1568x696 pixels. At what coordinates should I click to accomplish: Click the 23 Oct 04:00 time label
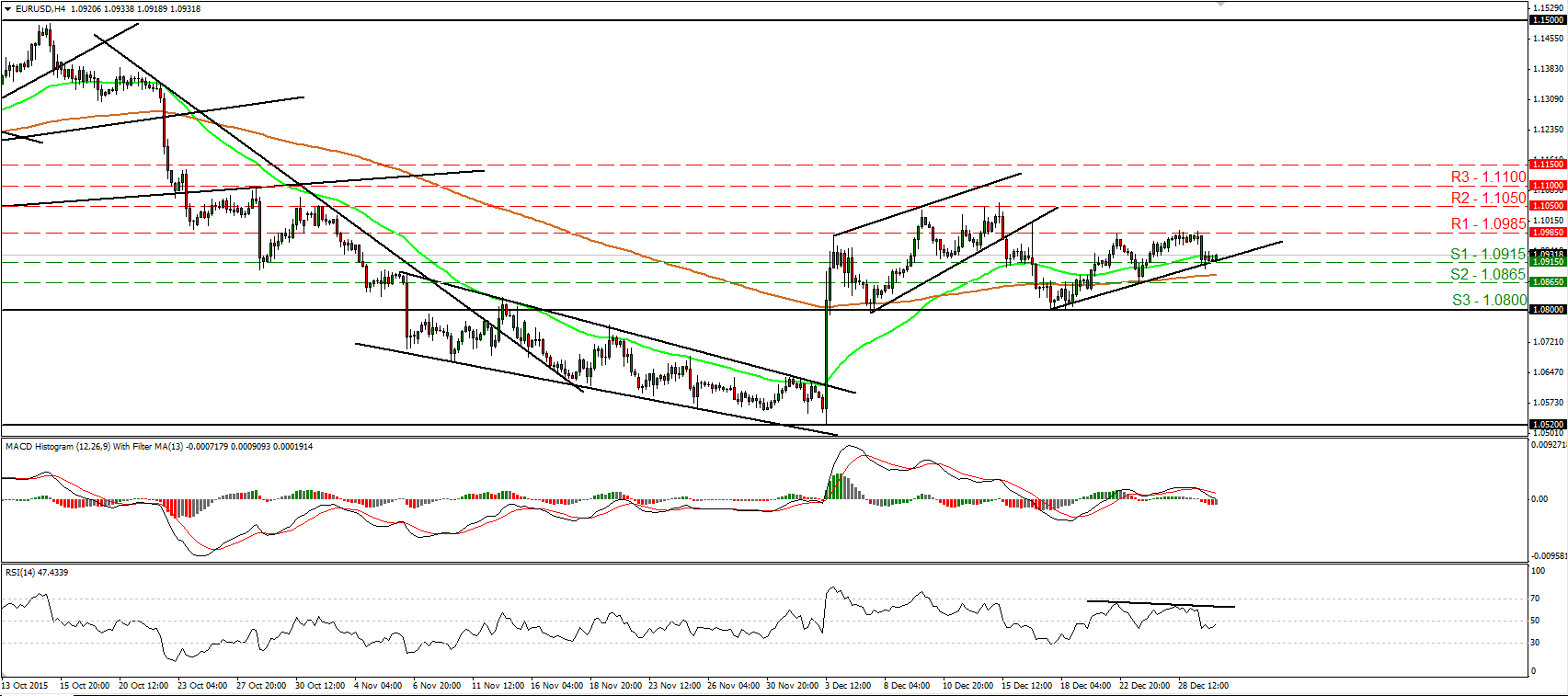[202, 685]
